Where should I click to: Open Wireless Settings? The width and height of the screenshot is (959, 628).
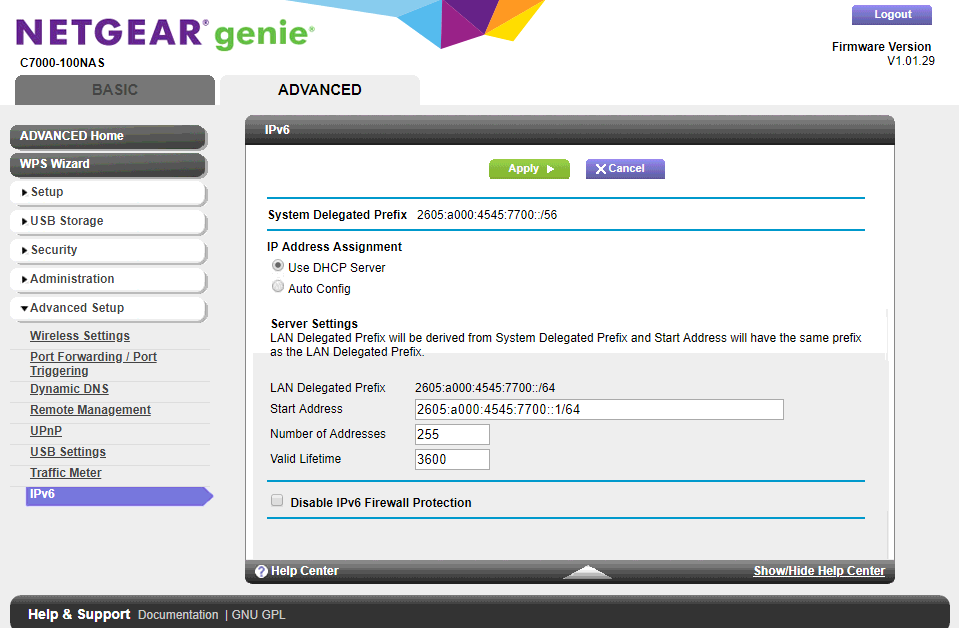click(x=79, y=335)
